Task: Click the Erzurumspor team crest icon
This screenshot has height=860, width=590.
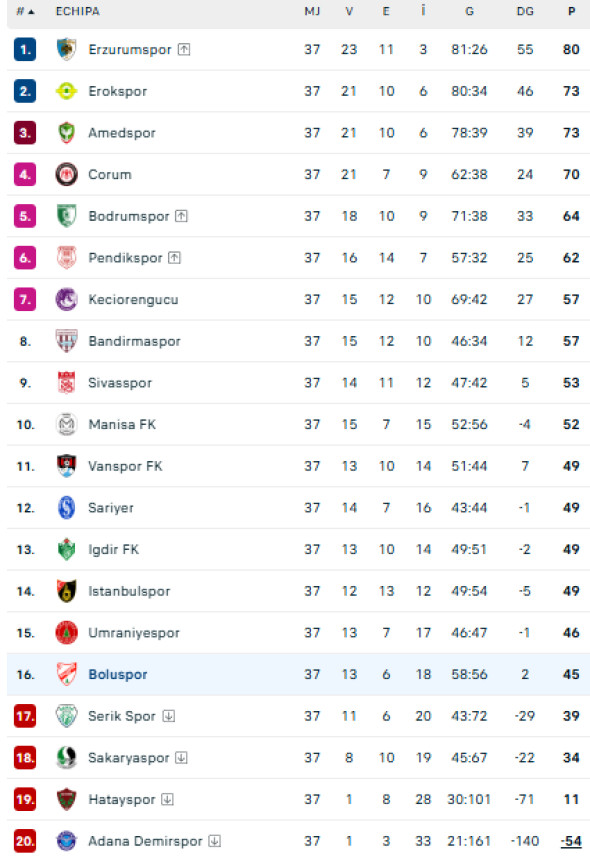Action: click(x=66, y=49)
